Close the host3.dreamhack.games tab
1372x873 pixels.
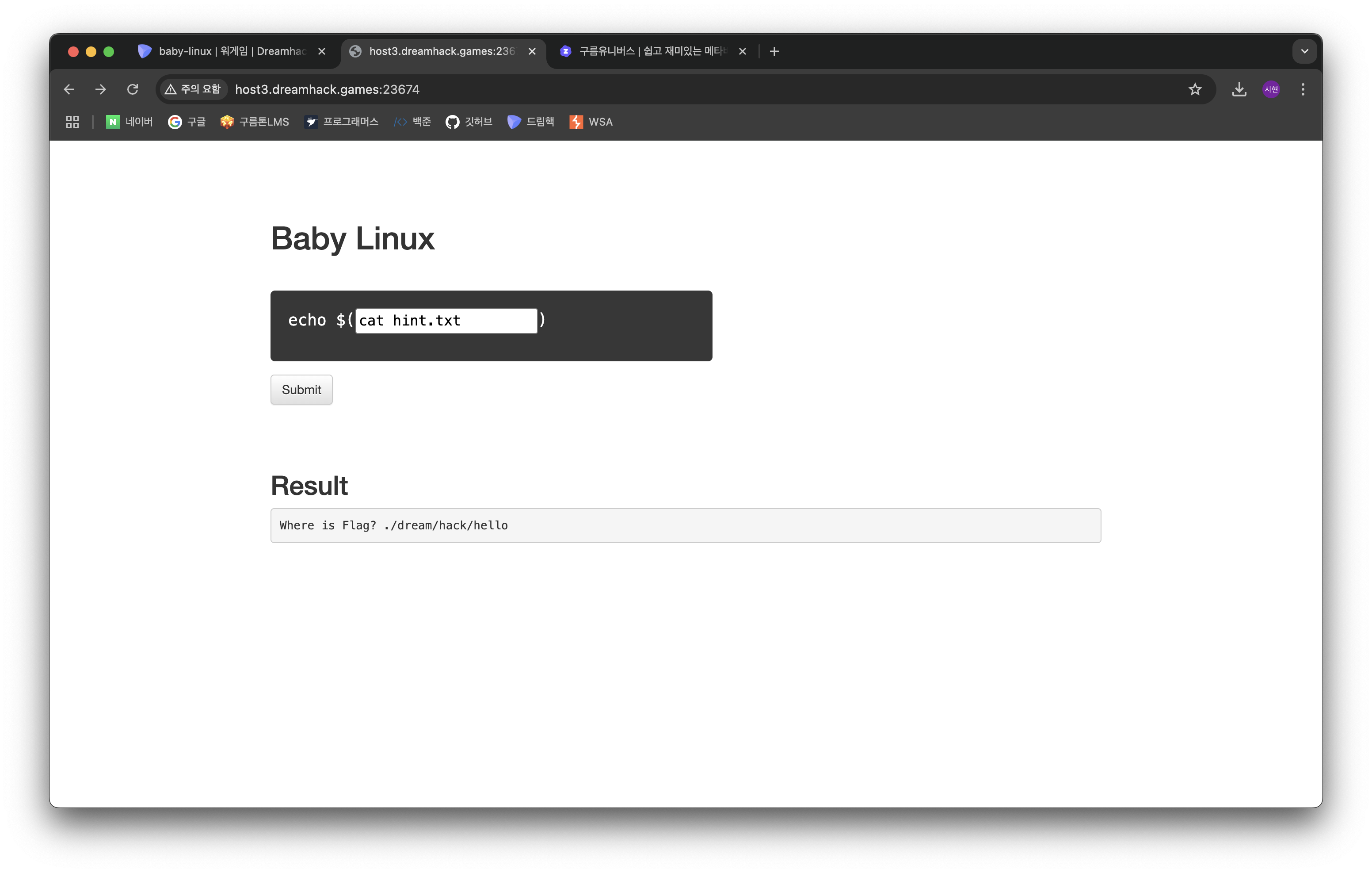[532, 51]
